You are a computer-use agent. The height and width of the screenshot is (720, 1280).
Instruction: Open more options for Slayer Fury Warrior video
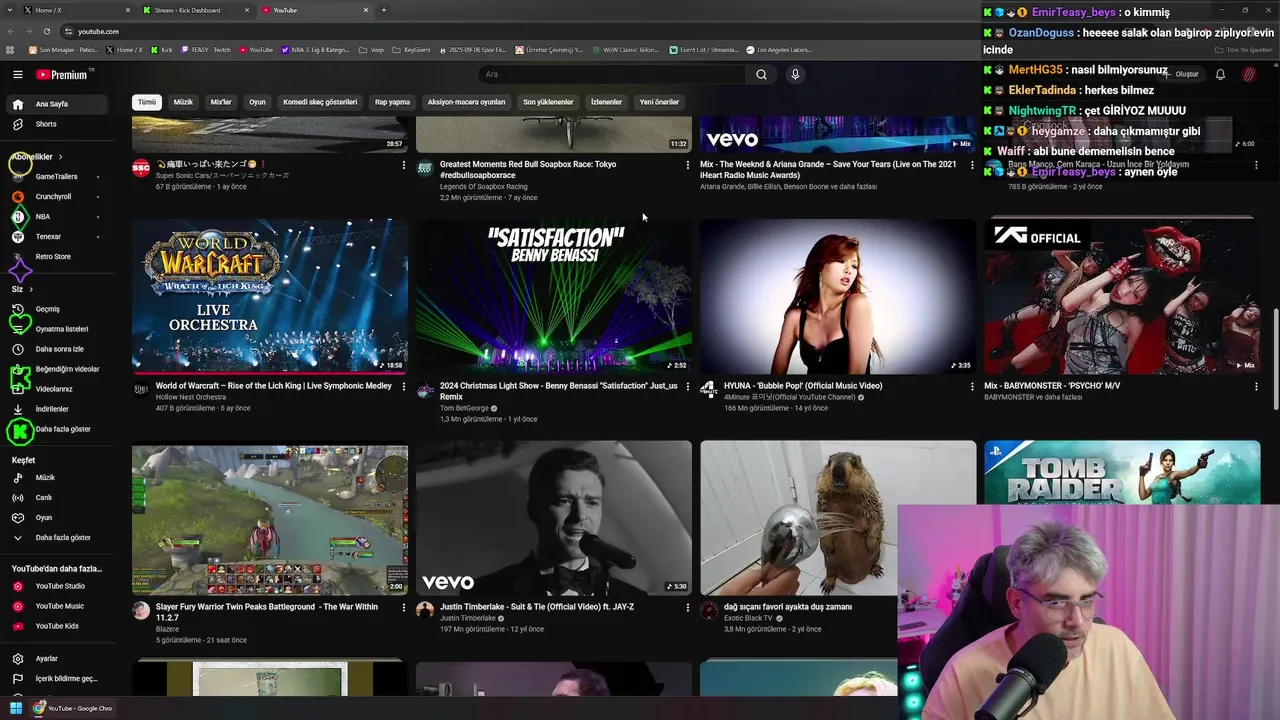(403, 607)
